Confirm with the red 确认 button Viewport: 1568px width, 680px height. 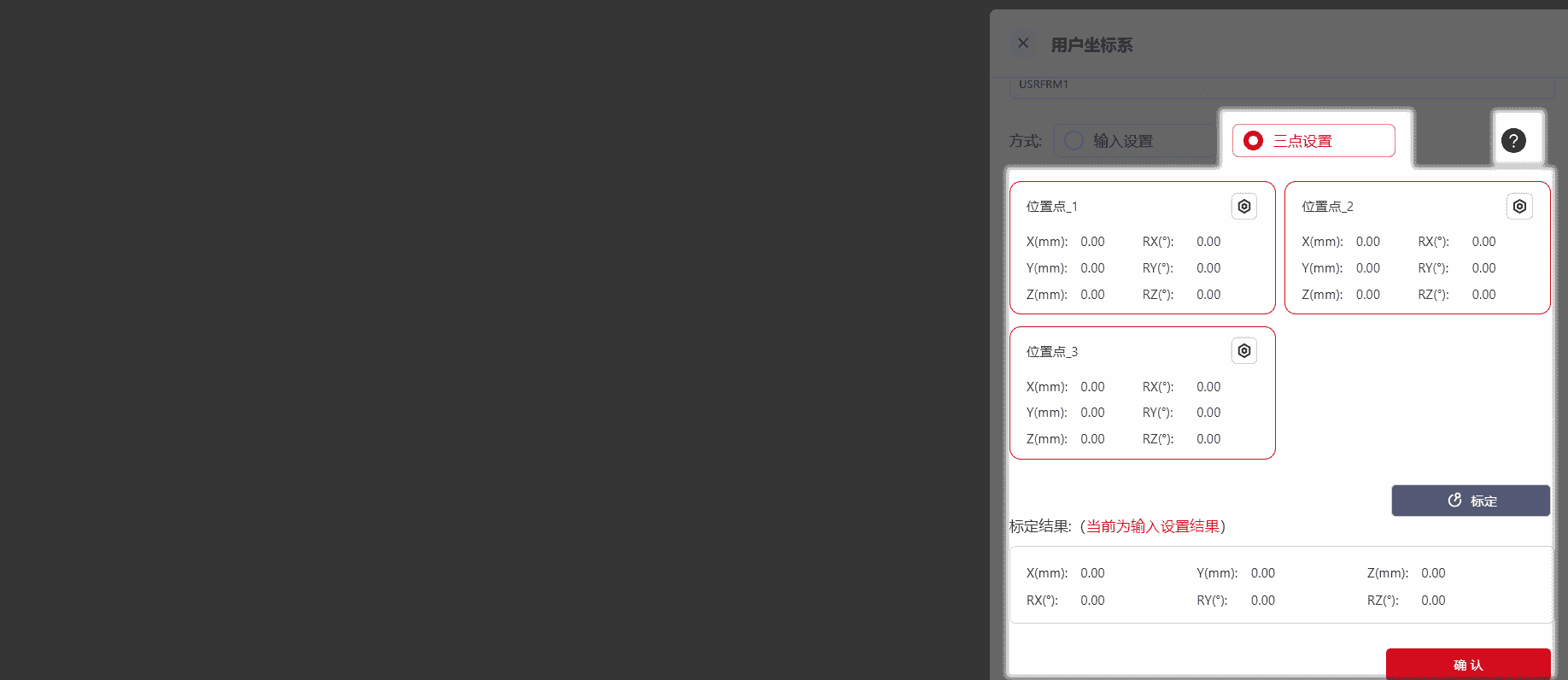click(1467, 664)
